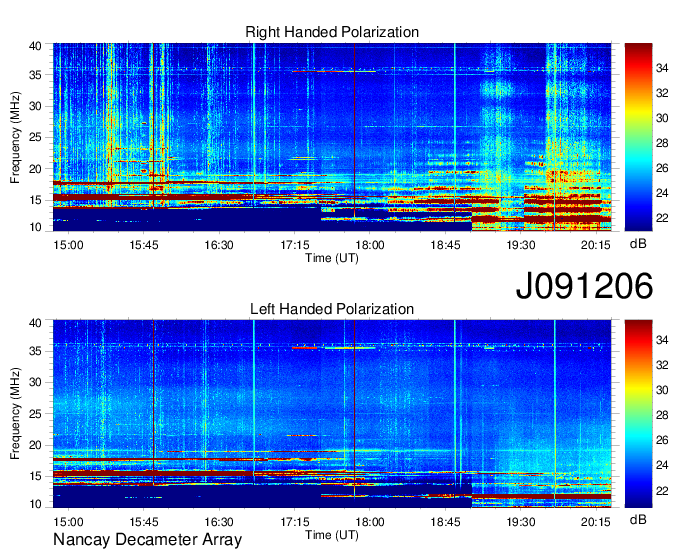680x552 pixels.
Task: Click the 15 MHz tick in the bottom plot
Action: coord(35,476)
